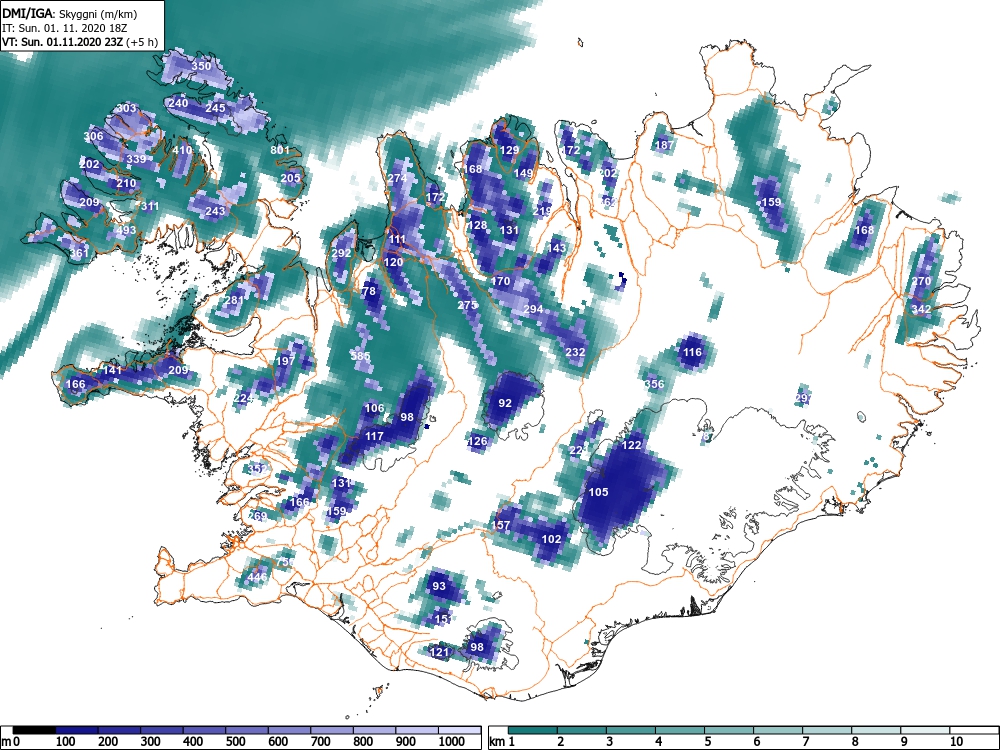
Task: Click the 170 value label
Action: [x=501, y=281]
